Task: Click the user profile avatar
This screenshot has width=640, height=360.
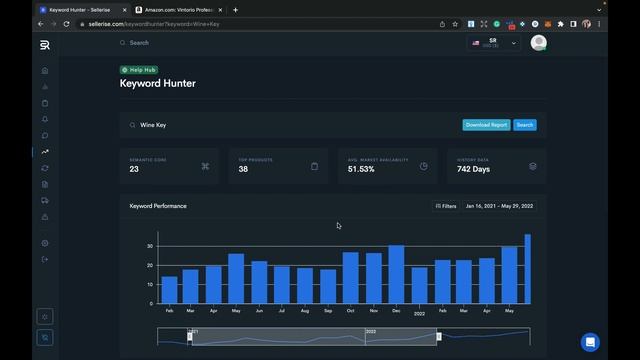Action: pos(538,42)
